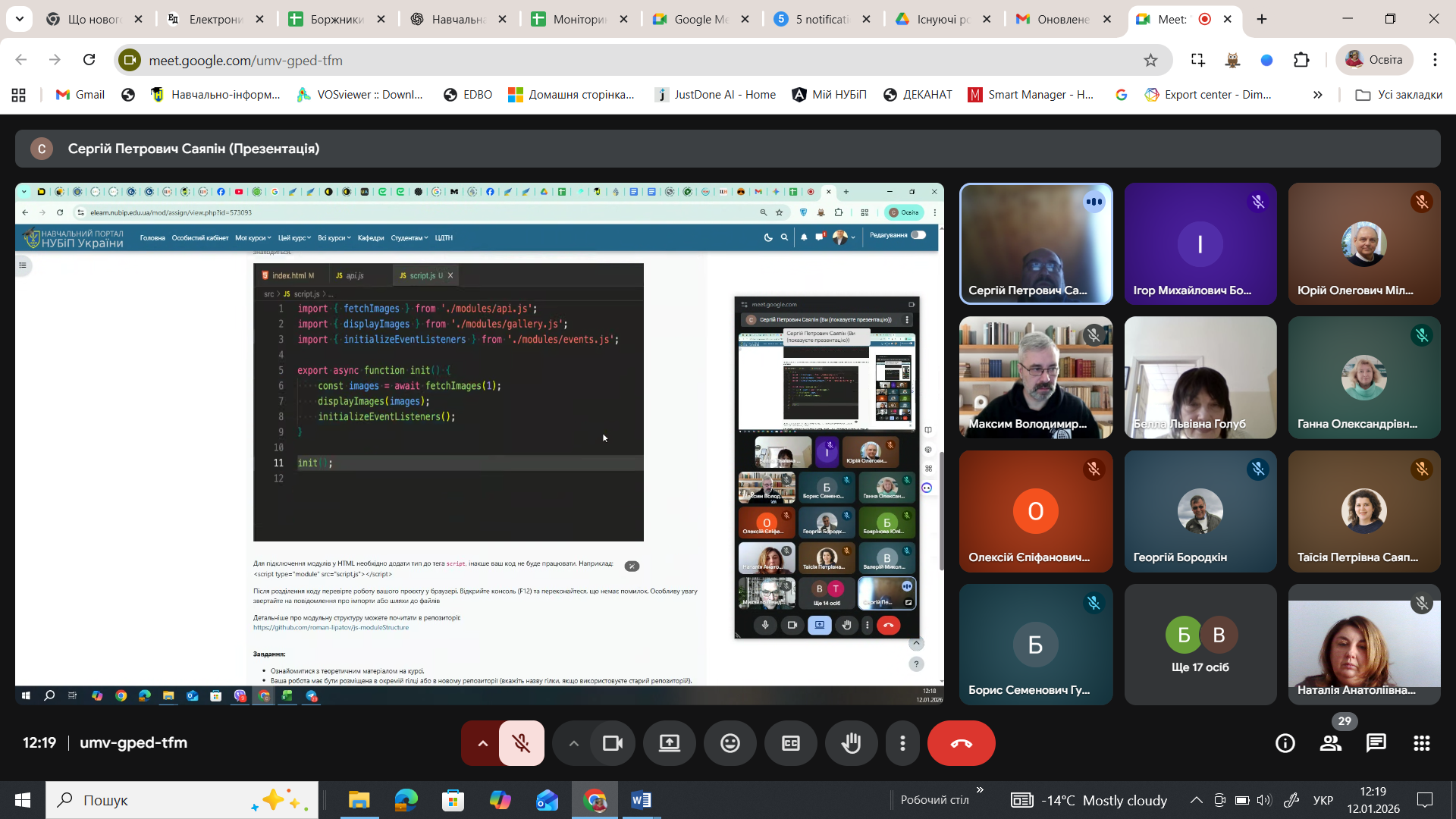This screenshot has width=1456, height=819.
Task: Show participants list with 29 badge
Action: pos(1331,743)
